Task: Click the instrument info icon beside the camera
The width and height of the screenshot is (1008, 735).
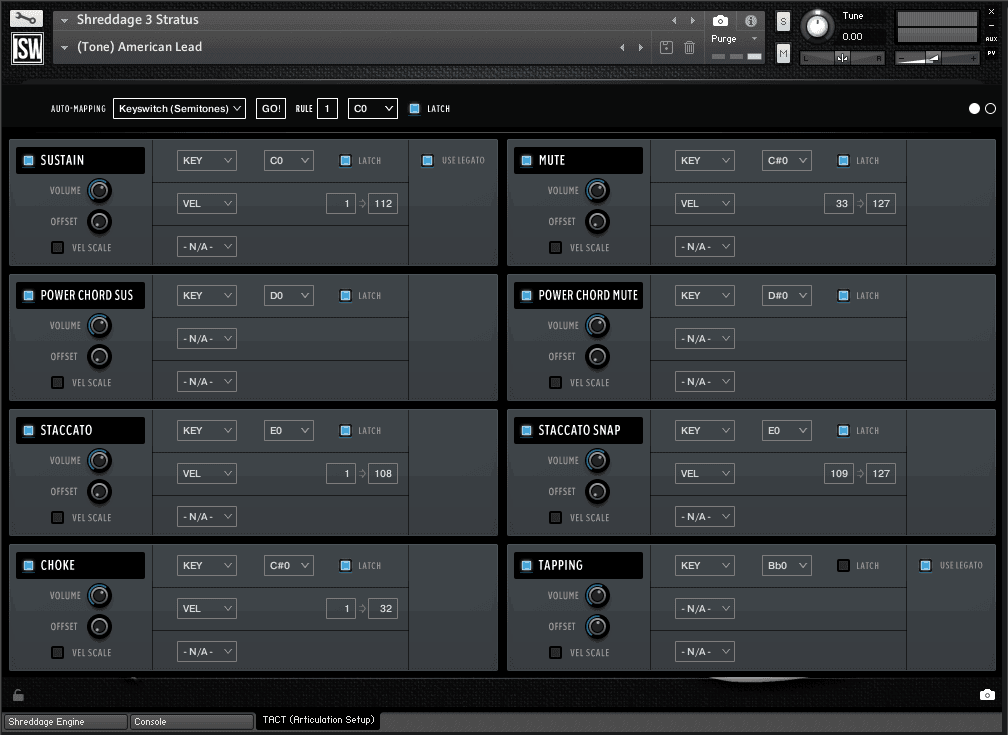Action: [x=751, y=20]
